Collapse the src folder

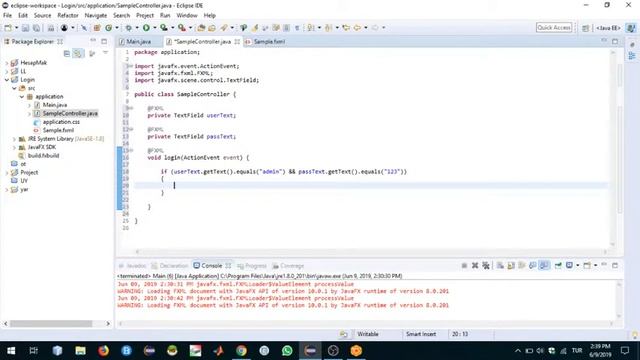[14, 88]
